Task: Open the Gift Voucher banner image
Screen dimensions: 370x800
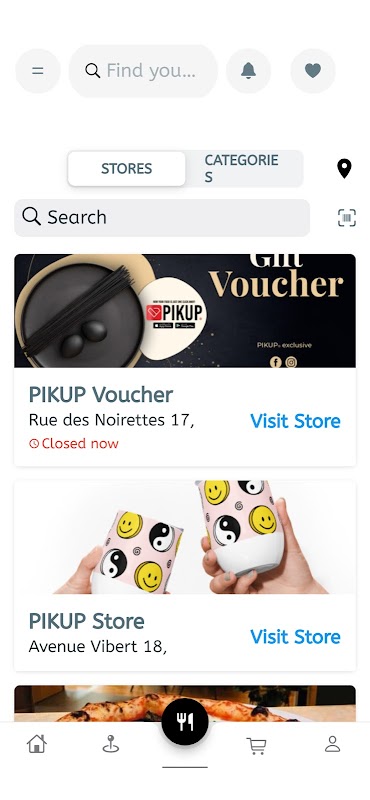Action: point(185,311)
